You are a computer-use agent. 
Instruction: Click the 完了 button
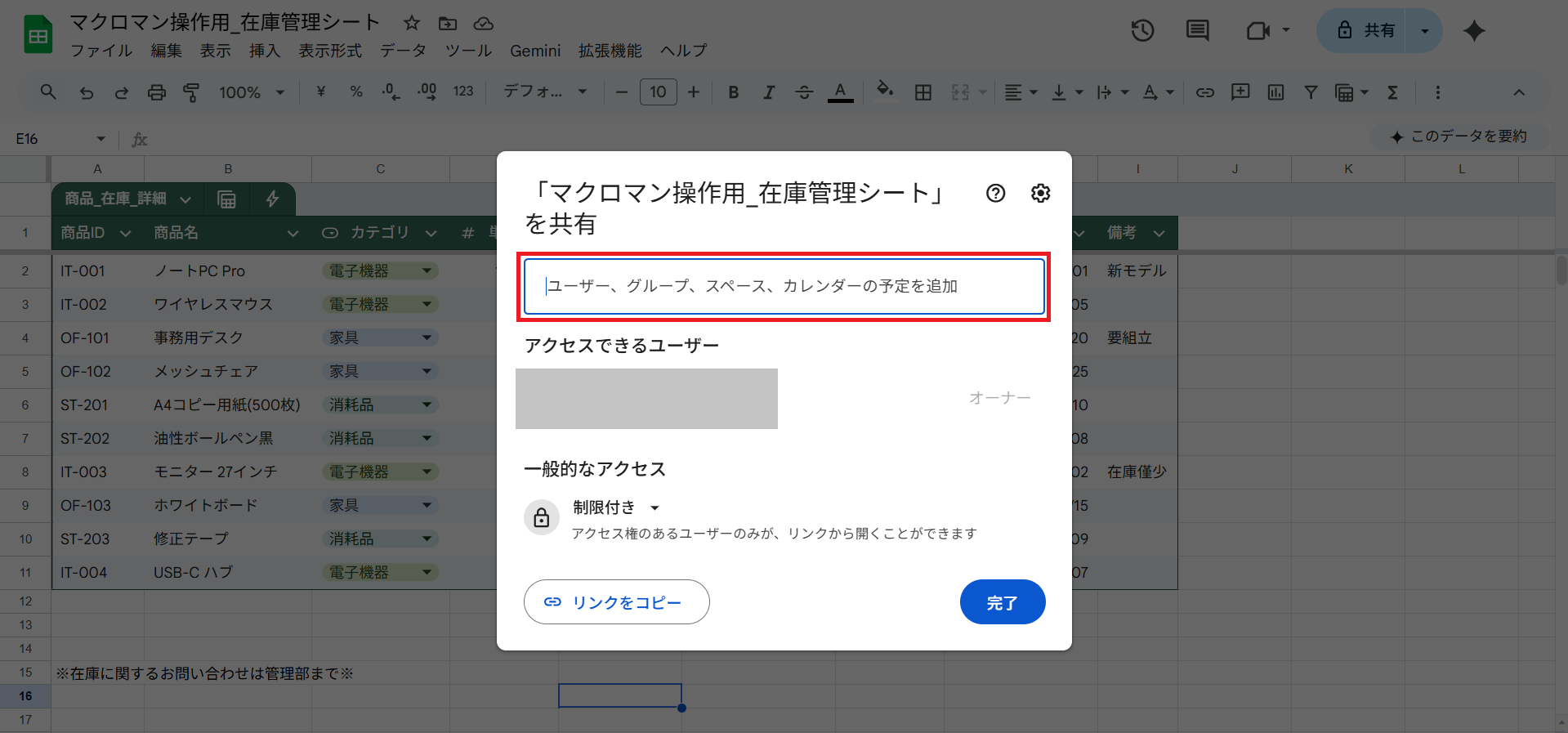tap(1002, 602)
